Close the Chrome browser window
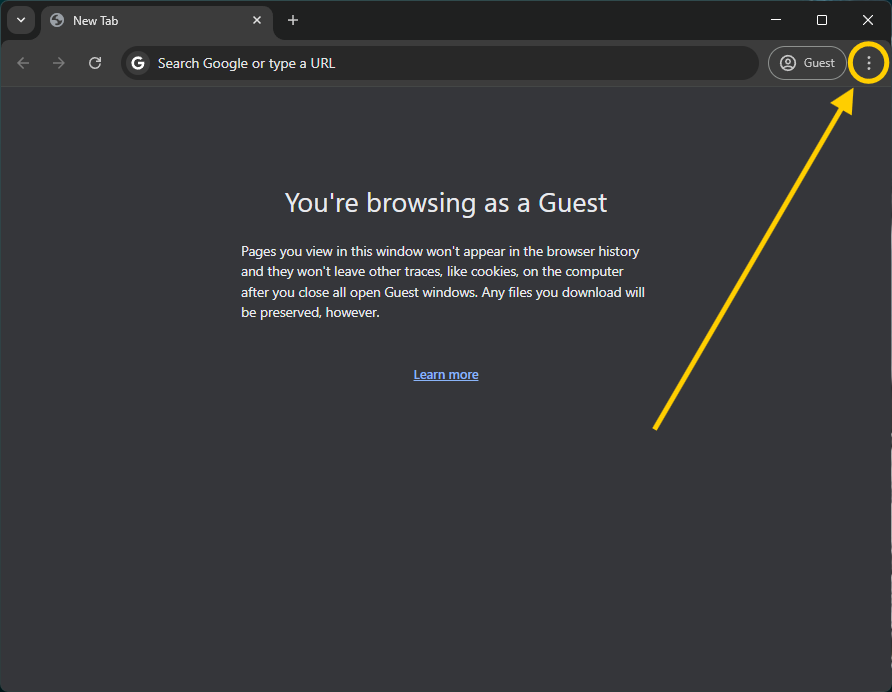Viewport: 892px width, 692px height. (867, 20)
